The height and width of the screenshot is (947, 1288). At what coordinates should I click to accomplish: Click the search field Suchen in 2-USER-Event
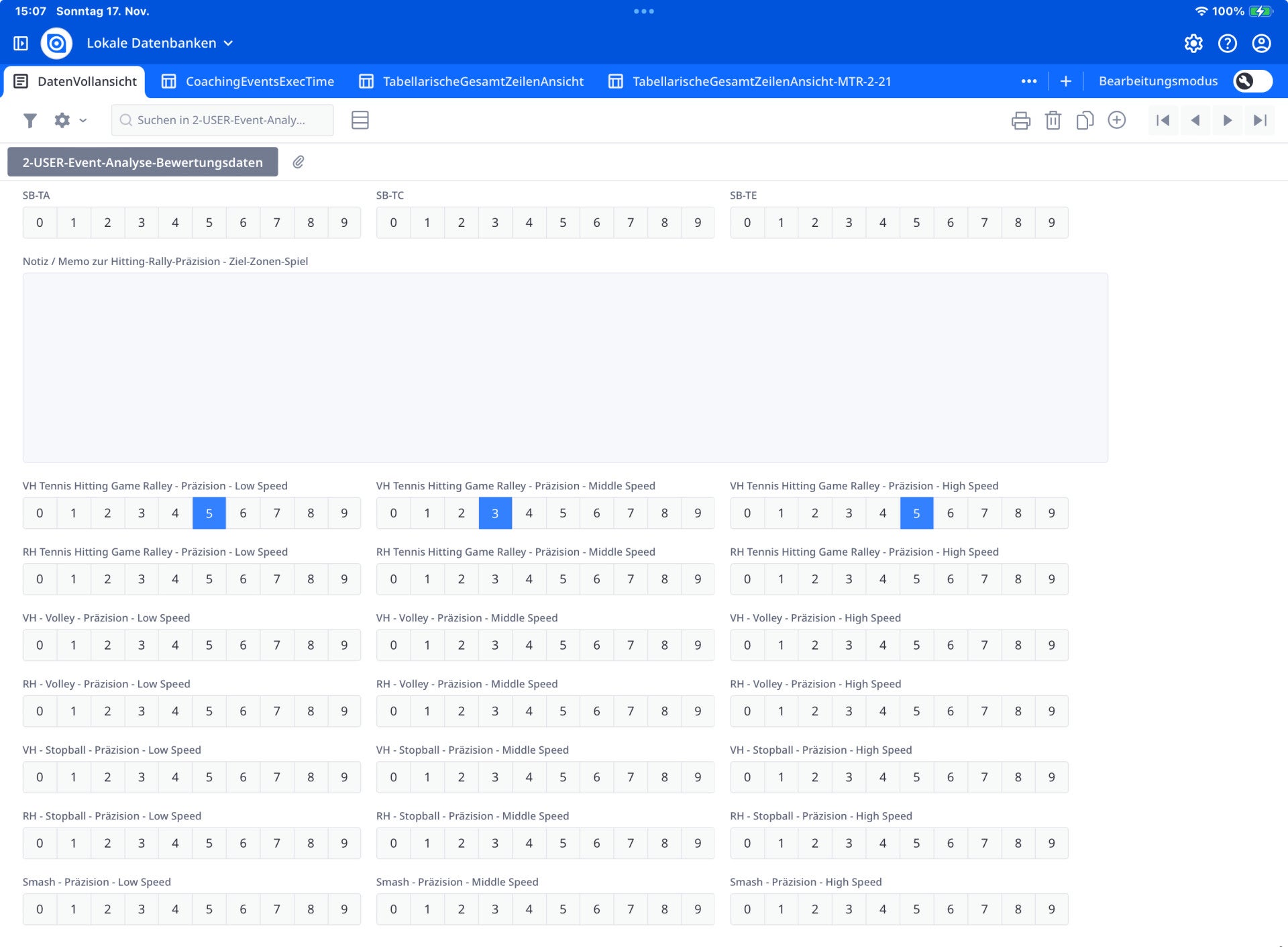click(221, 120)
